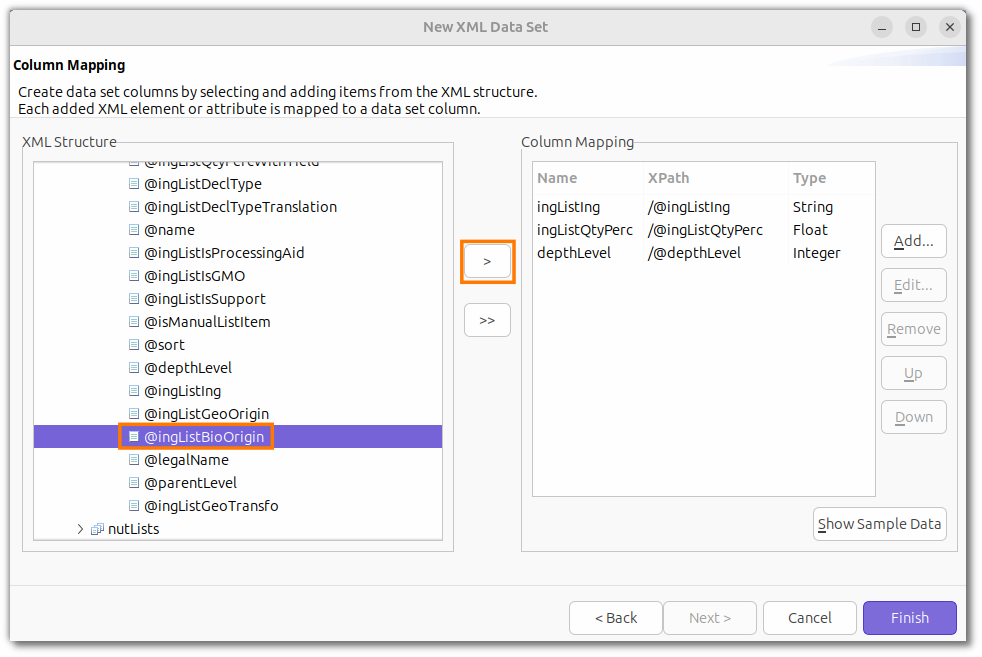Click the attribute icon beside @ingListIsProcessingAid
This screenshot has height=657, width=982.
(x=133, y=252)
